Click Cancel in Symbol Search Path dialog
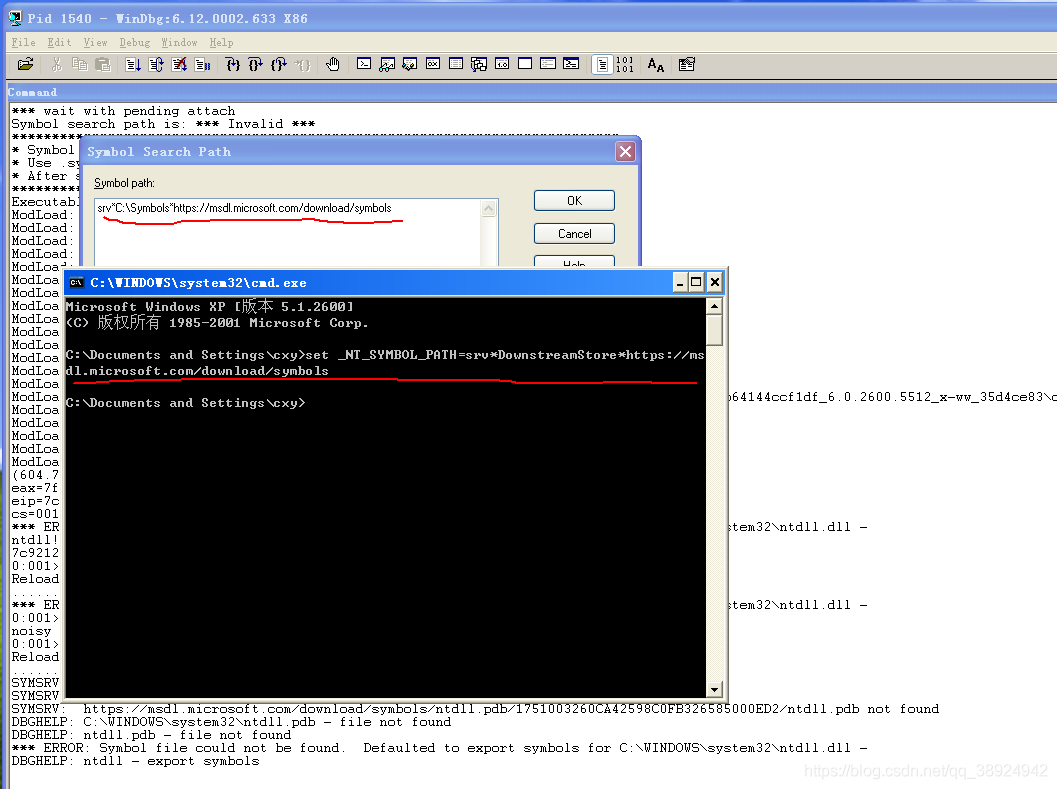 click(574, 233)
